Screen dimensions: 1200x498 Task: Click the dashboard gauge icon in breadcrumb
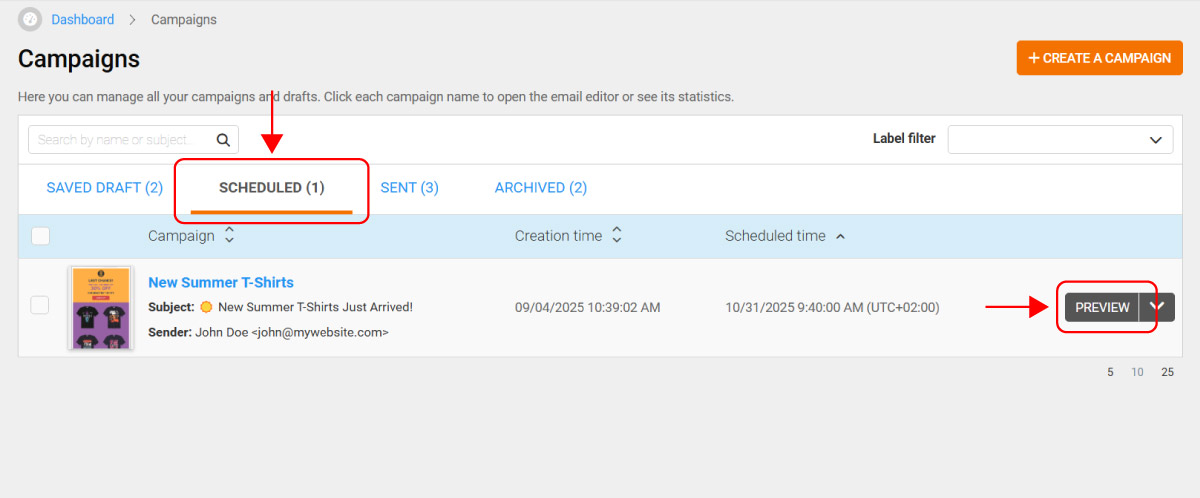point(30,19)
